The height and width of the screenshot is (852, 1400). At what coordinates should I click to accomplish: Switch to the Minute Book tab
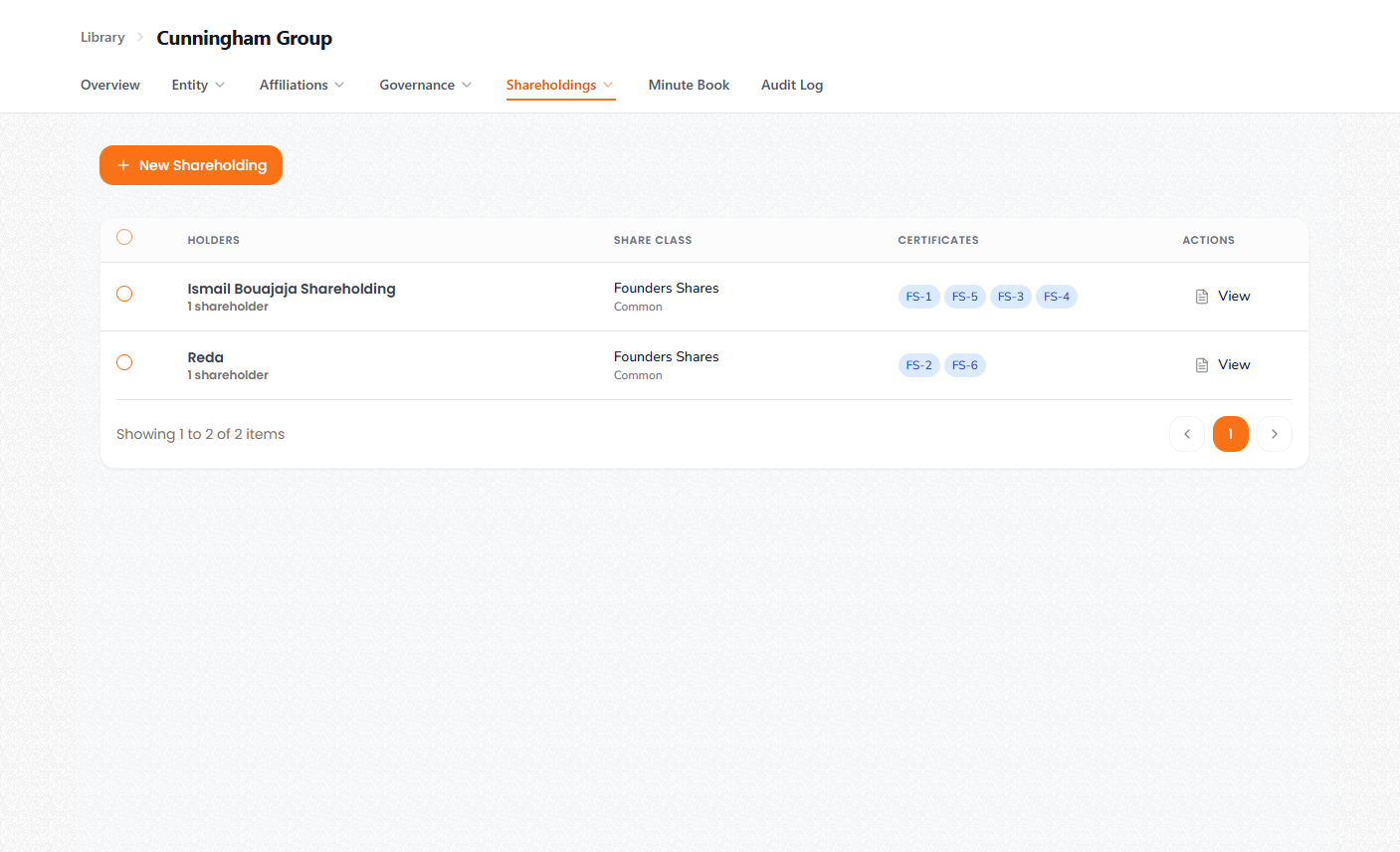tap(689, 86)
